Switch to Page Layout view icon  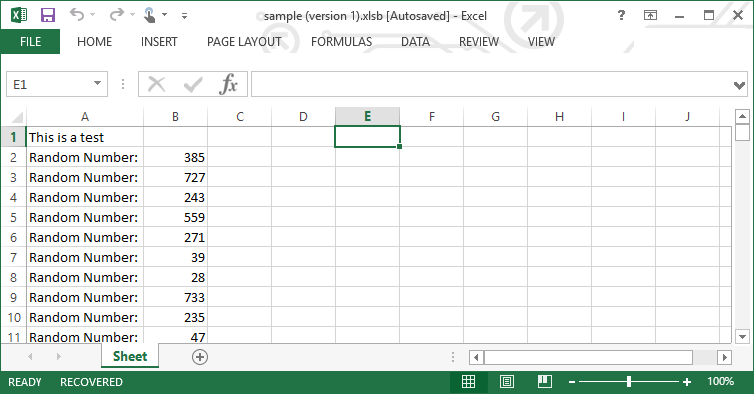[506, 381]
